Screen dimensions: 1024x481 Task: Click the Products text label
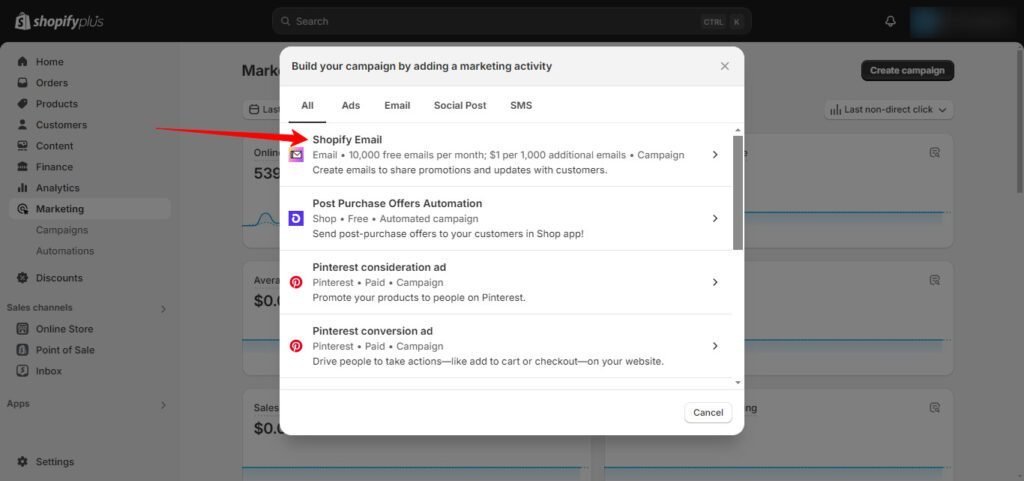coord(57,104)
